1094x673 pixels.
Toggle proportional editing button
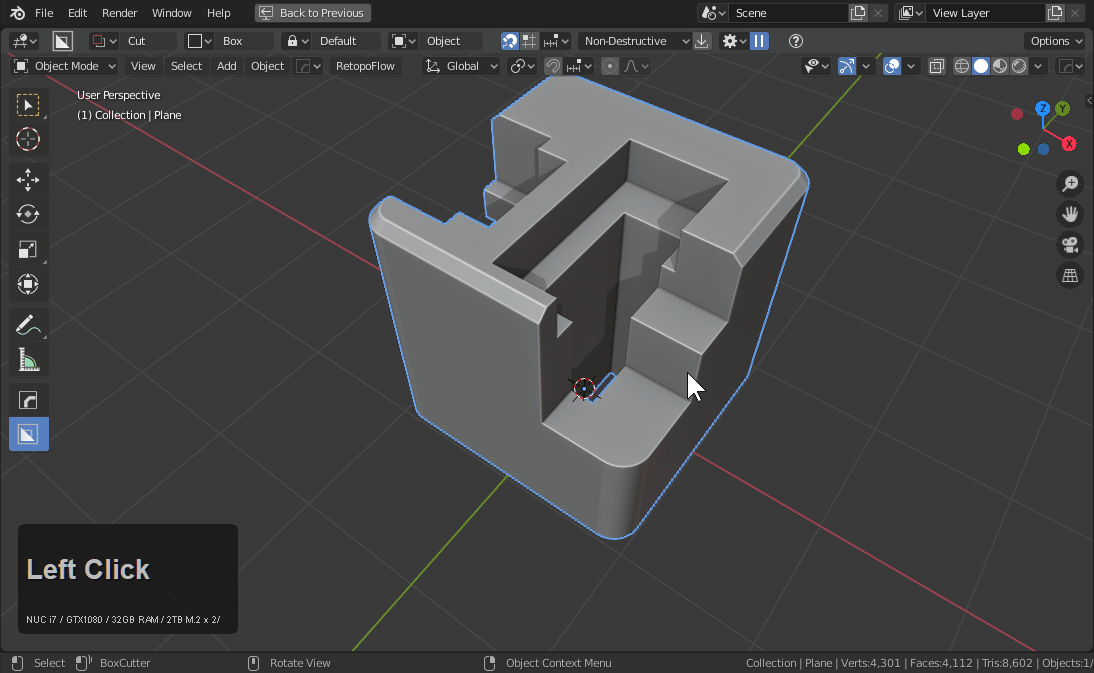[610, 66]
